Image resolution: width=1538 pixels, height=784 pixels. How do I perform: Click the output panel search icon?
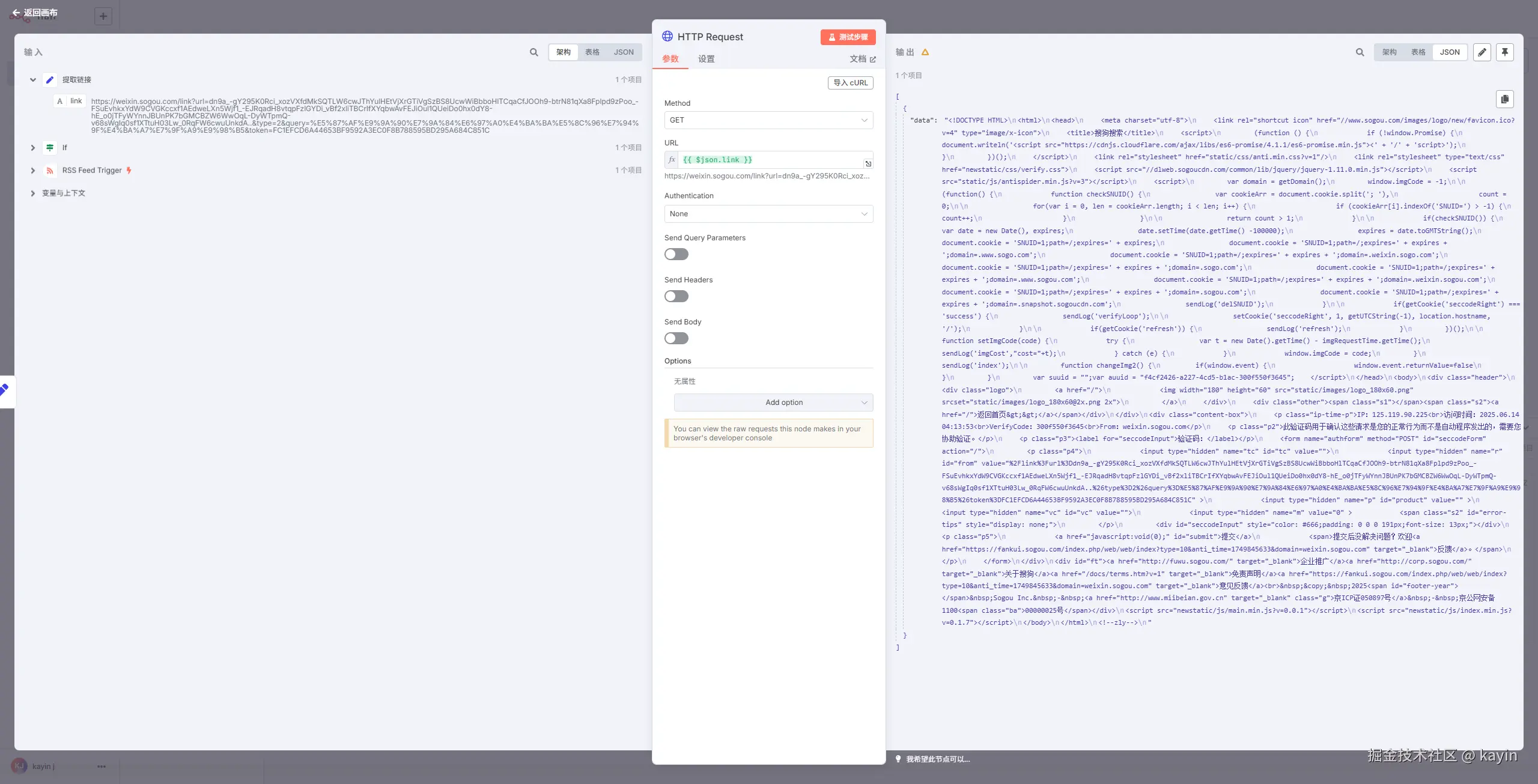(1360, 52)
